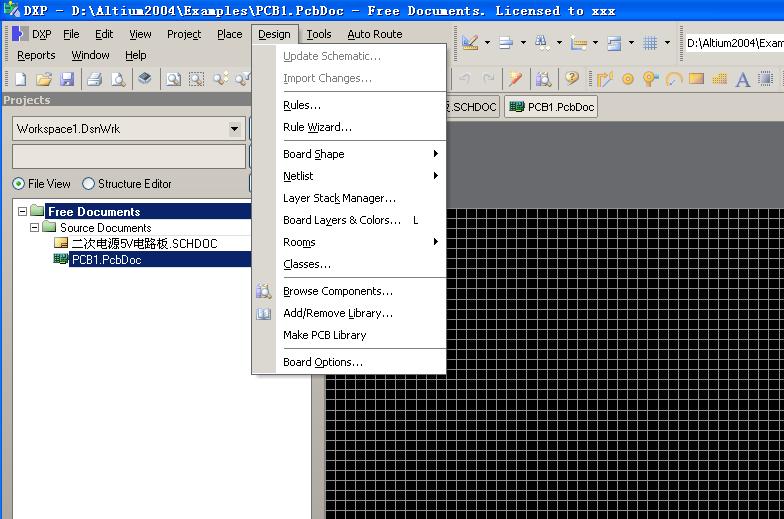The image size is (784, 519).
Task: Open the Auto Route menu
Action: (374, 34)
